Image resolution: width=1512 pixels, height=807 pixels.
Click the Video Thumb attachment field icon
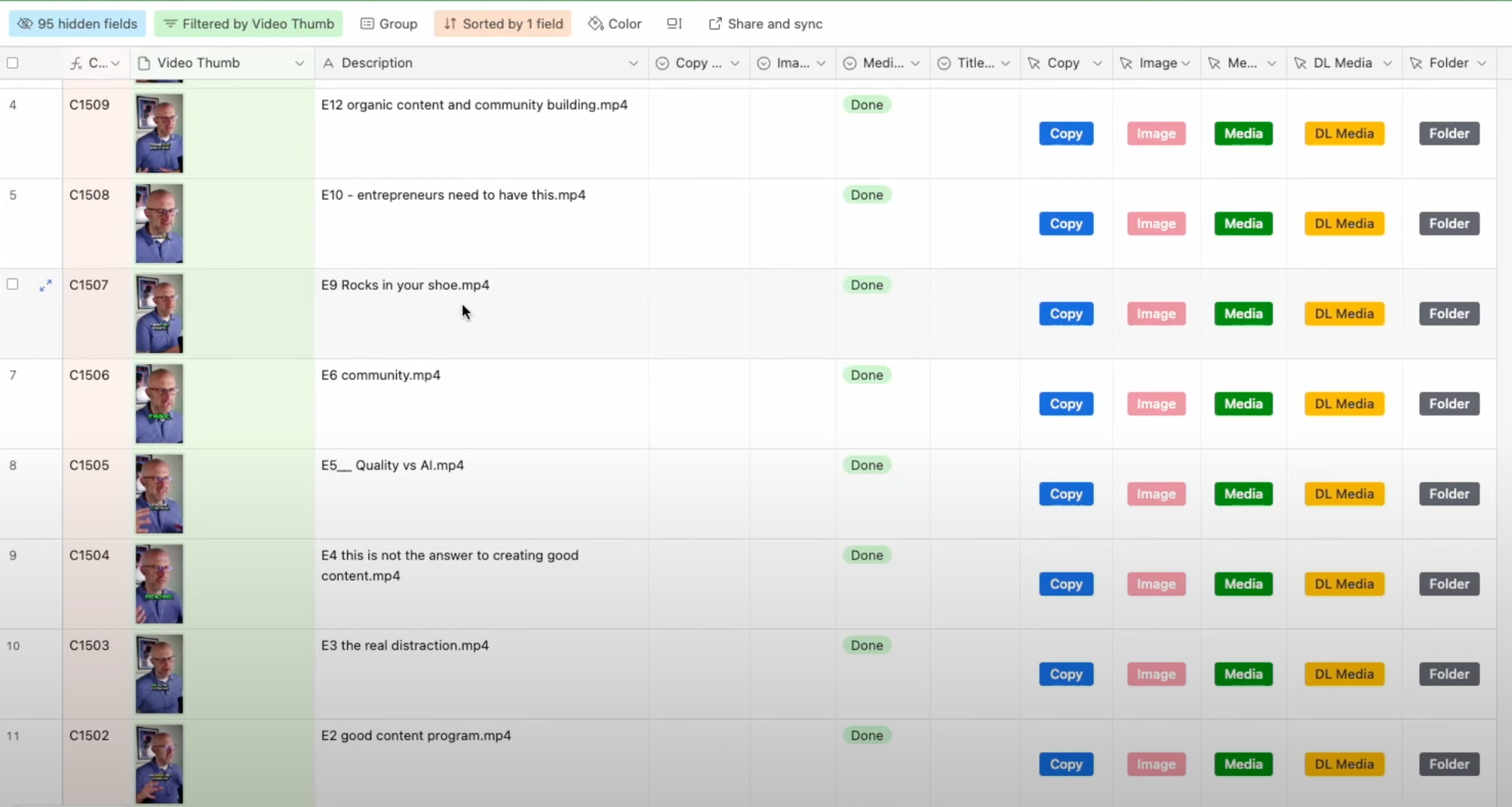[x=144, y=63]
